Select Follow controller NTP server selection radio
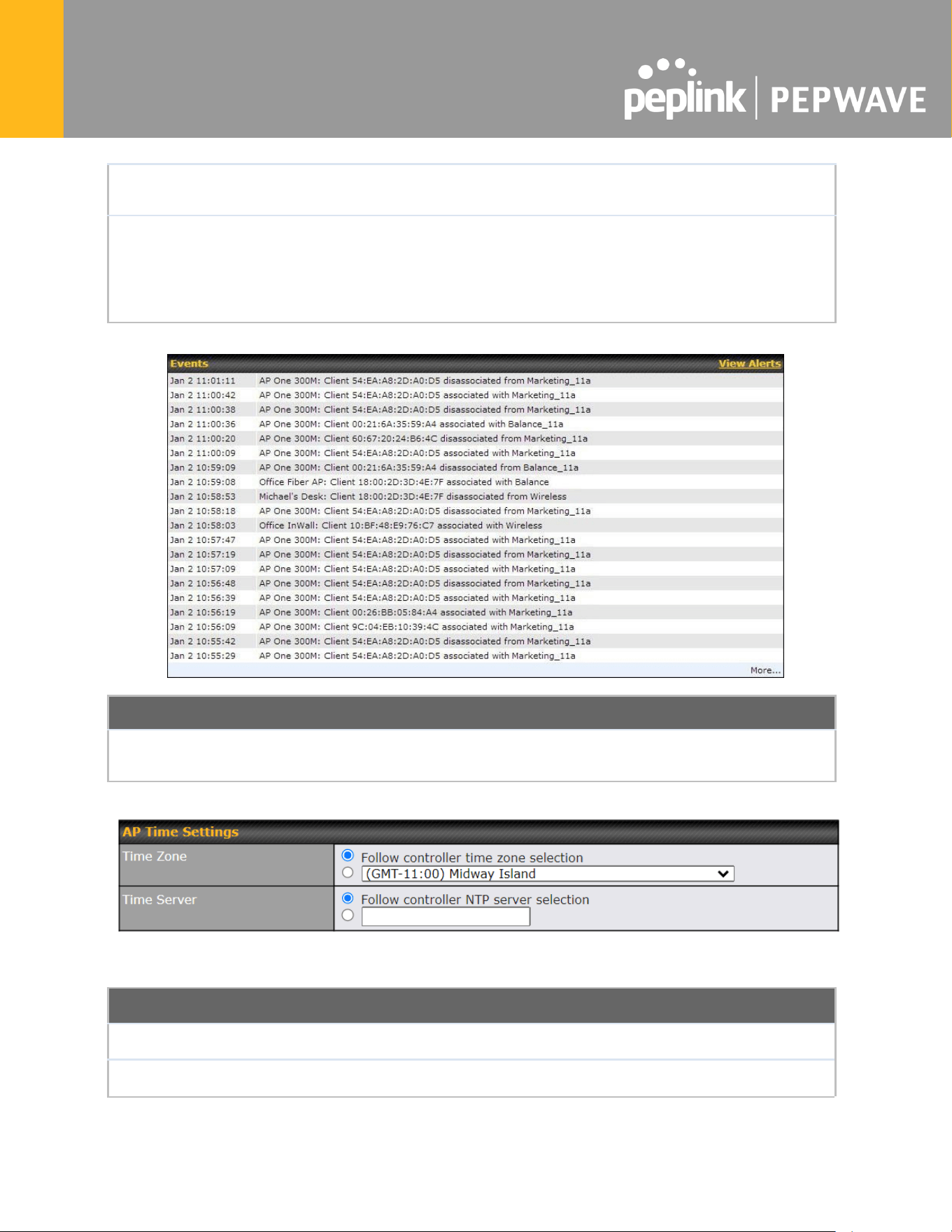Image resolution: width=952 pixels, height=1232 pixels. (348, 898)
